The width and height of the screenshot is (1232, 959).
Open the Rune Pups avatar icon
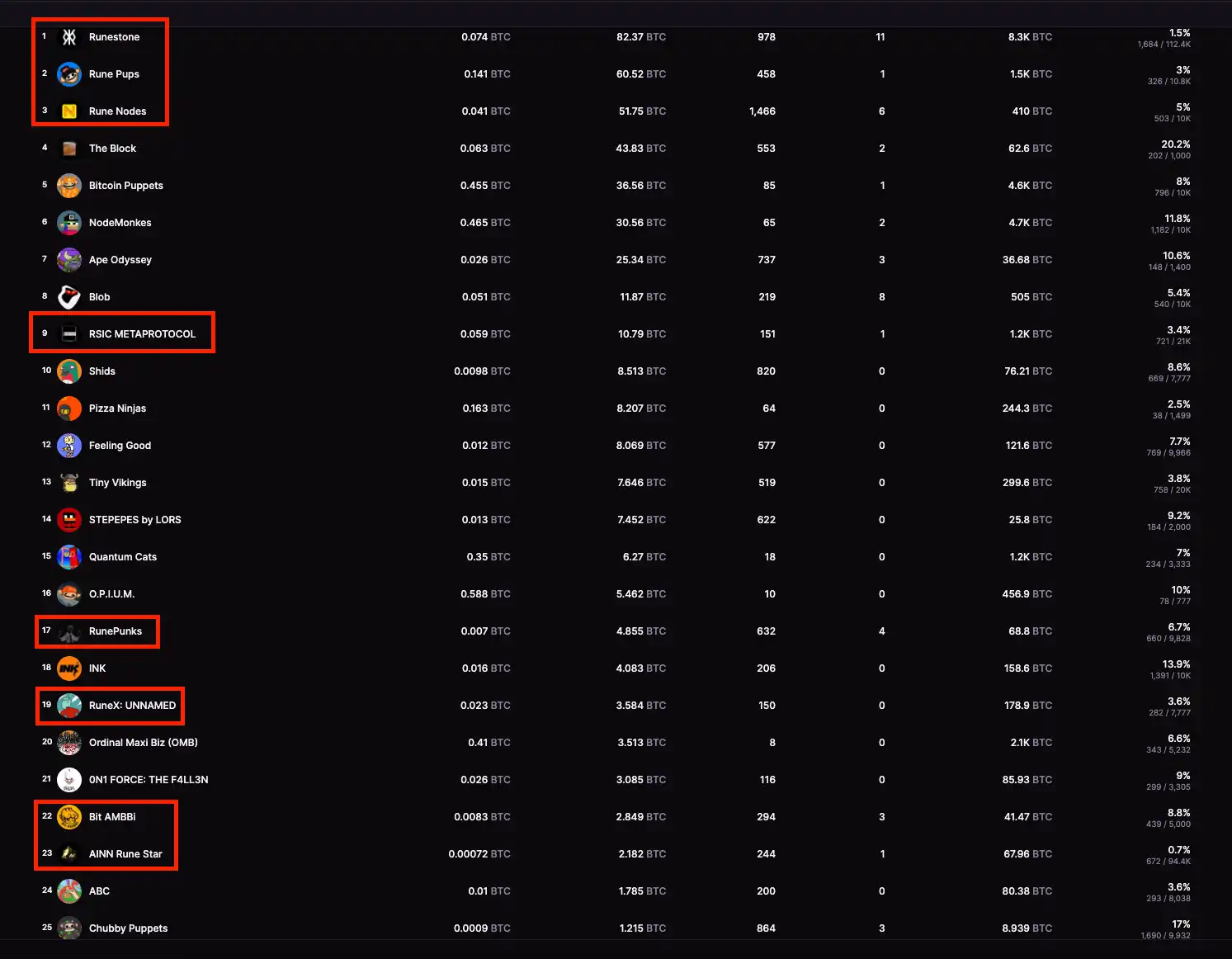pos(69,74)
